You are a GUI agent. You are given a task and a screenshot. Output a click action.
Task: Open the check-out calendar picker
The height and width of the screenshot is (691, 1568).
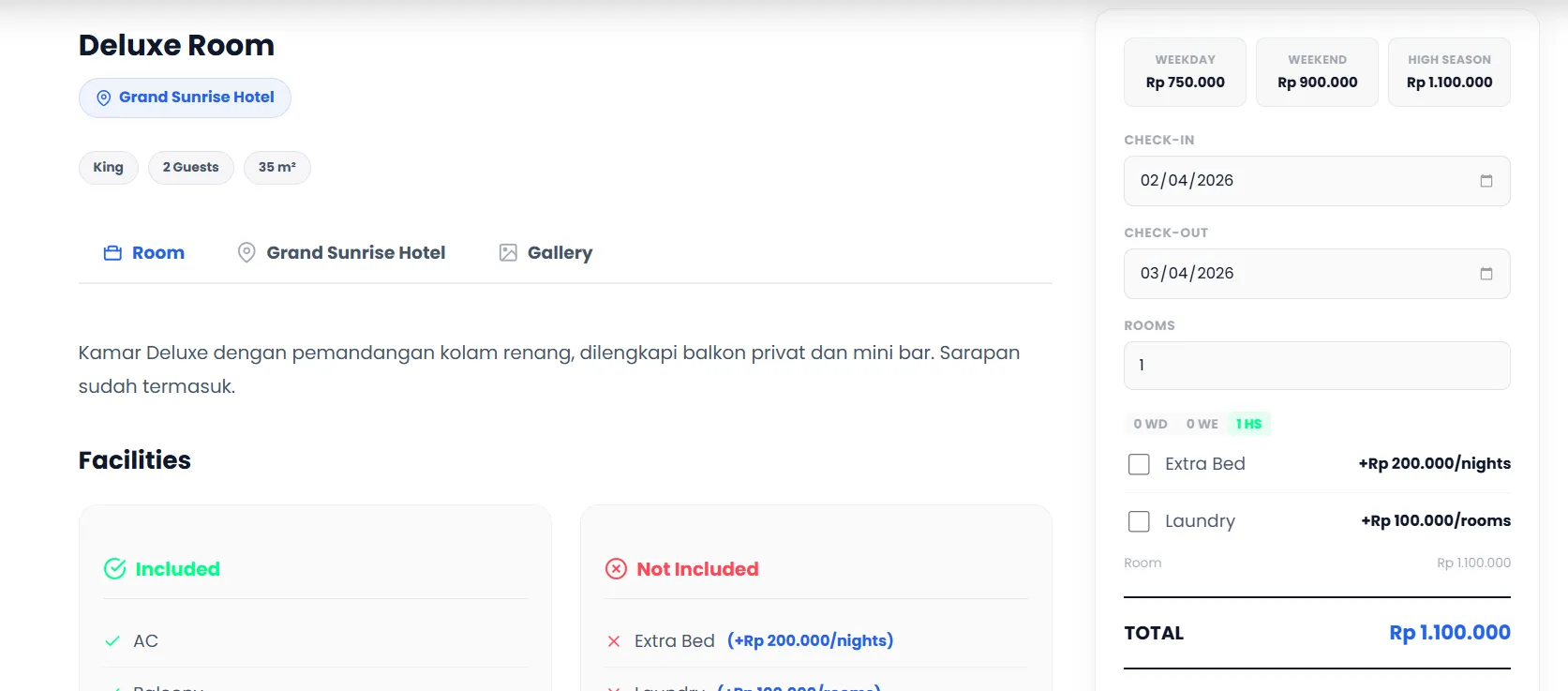click(x=1486, y=274)
